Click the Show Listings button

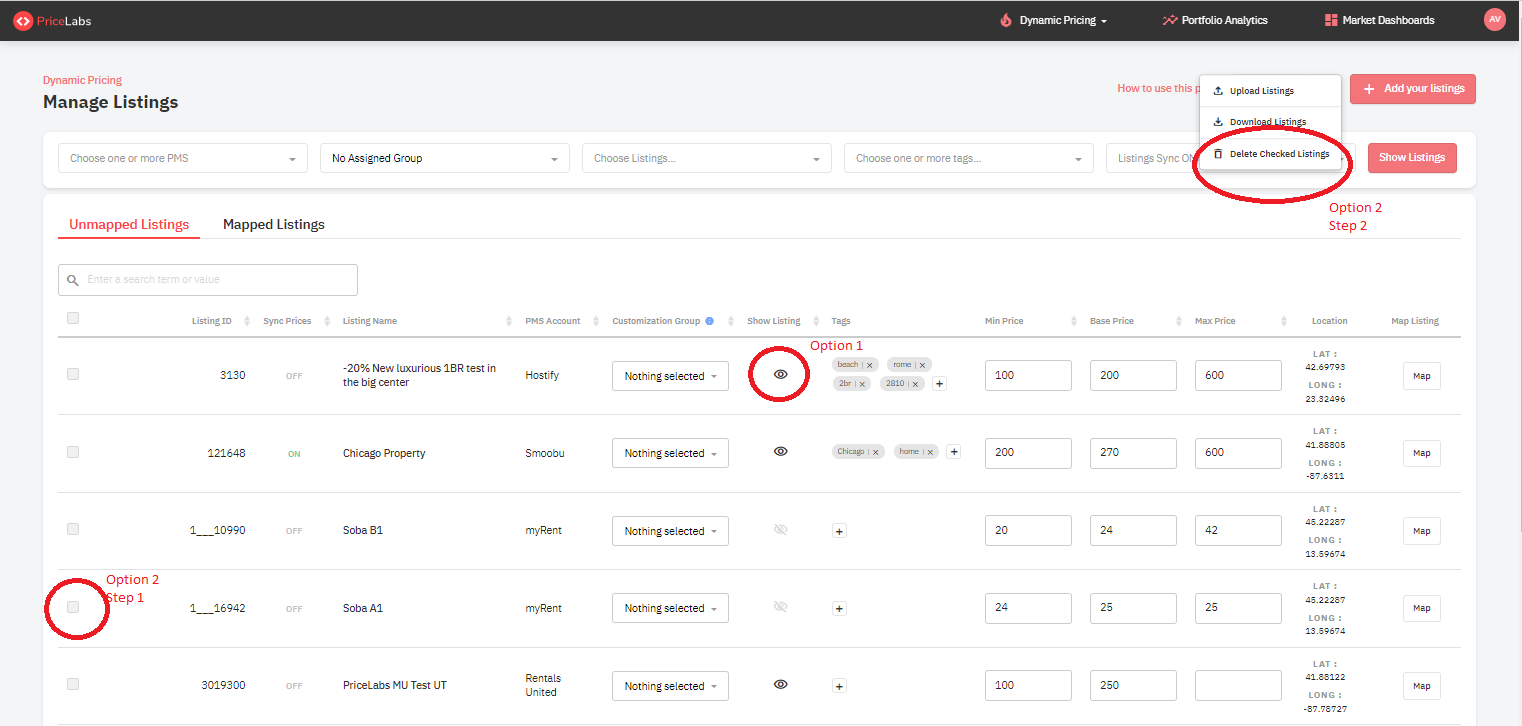[x=1412, y=158]
